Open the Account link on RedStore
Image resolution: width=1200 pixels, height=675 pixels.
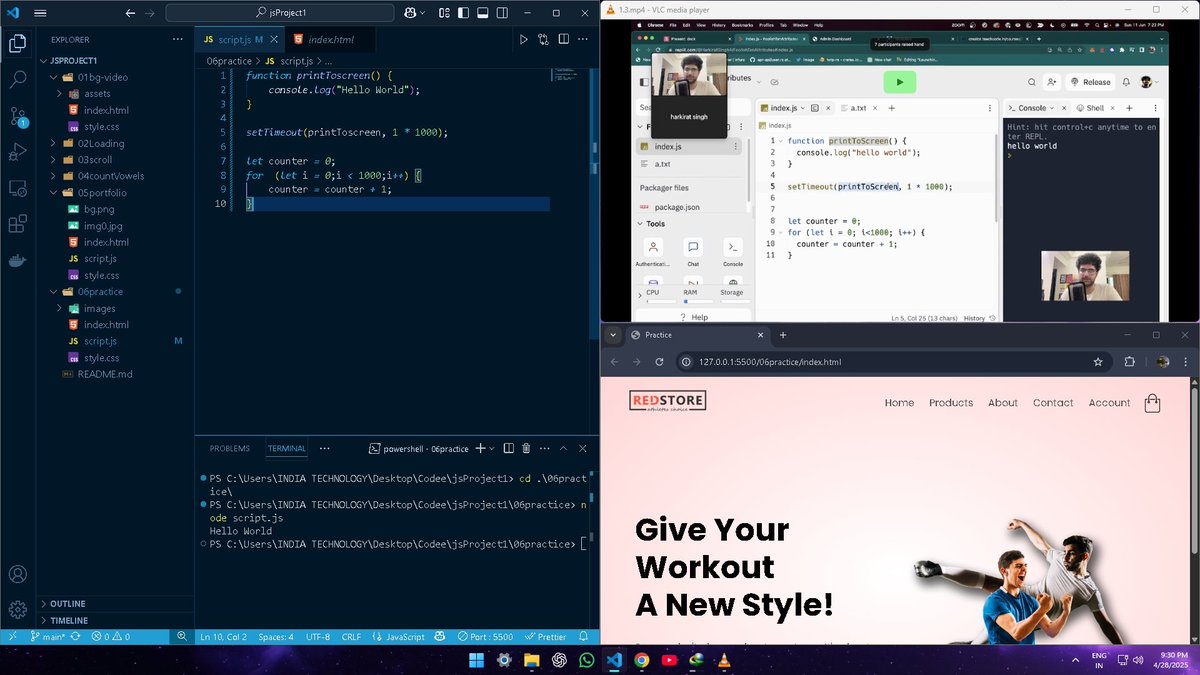[1109, 403]
